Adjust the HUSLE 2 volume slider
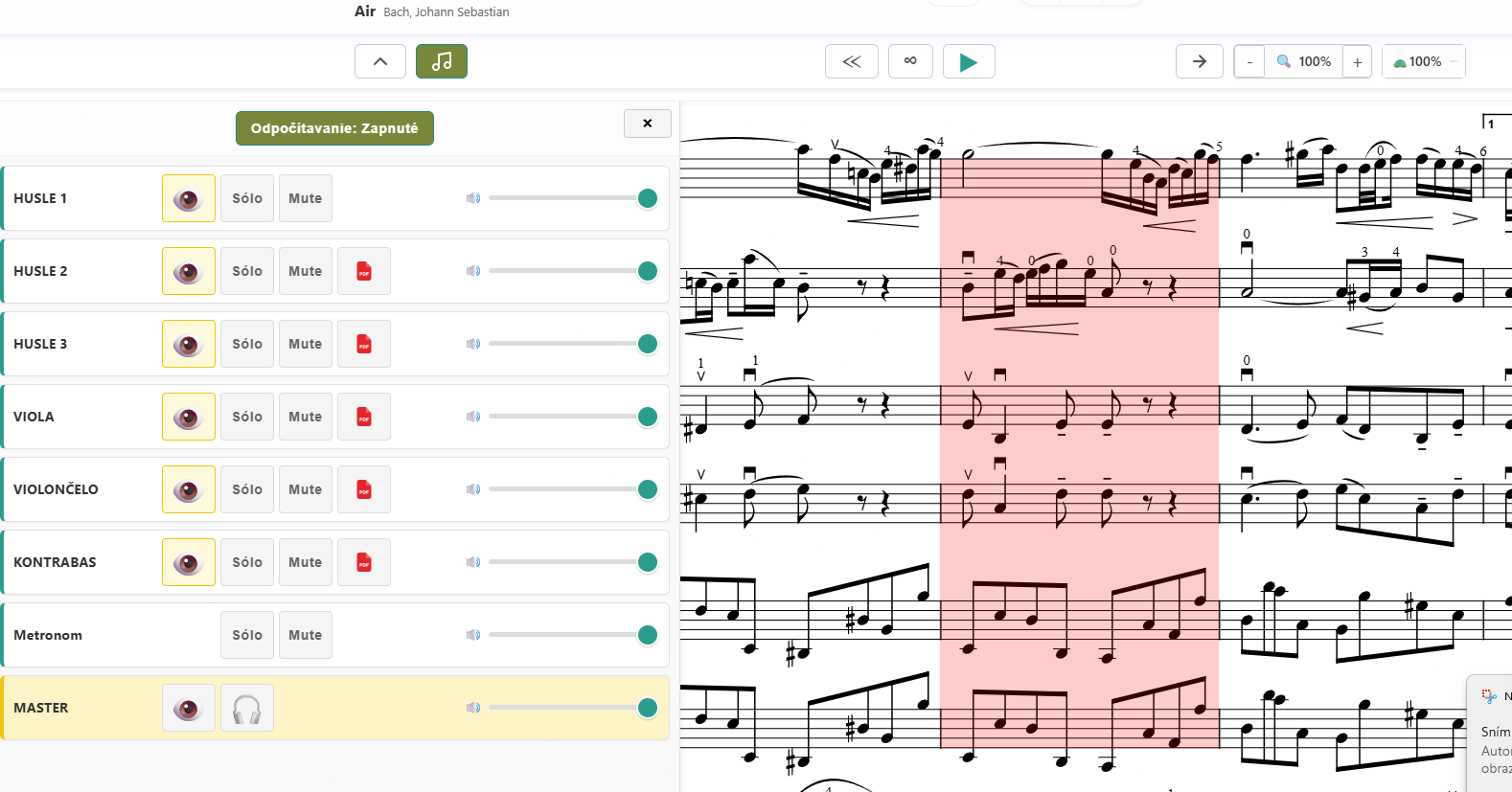This screenshot has width=1512, height=792. (573, 271)
